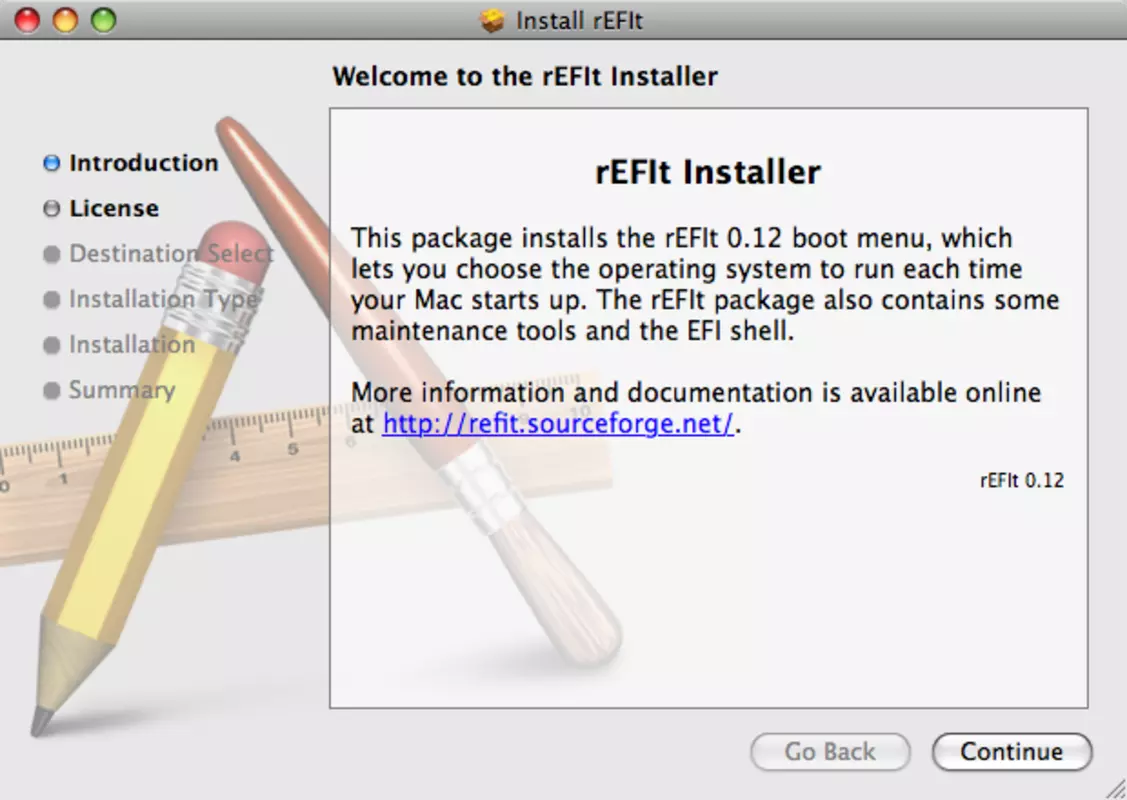Click the Continue button
Viewport: 1127px width, 800px height.
coord(1012,752)
